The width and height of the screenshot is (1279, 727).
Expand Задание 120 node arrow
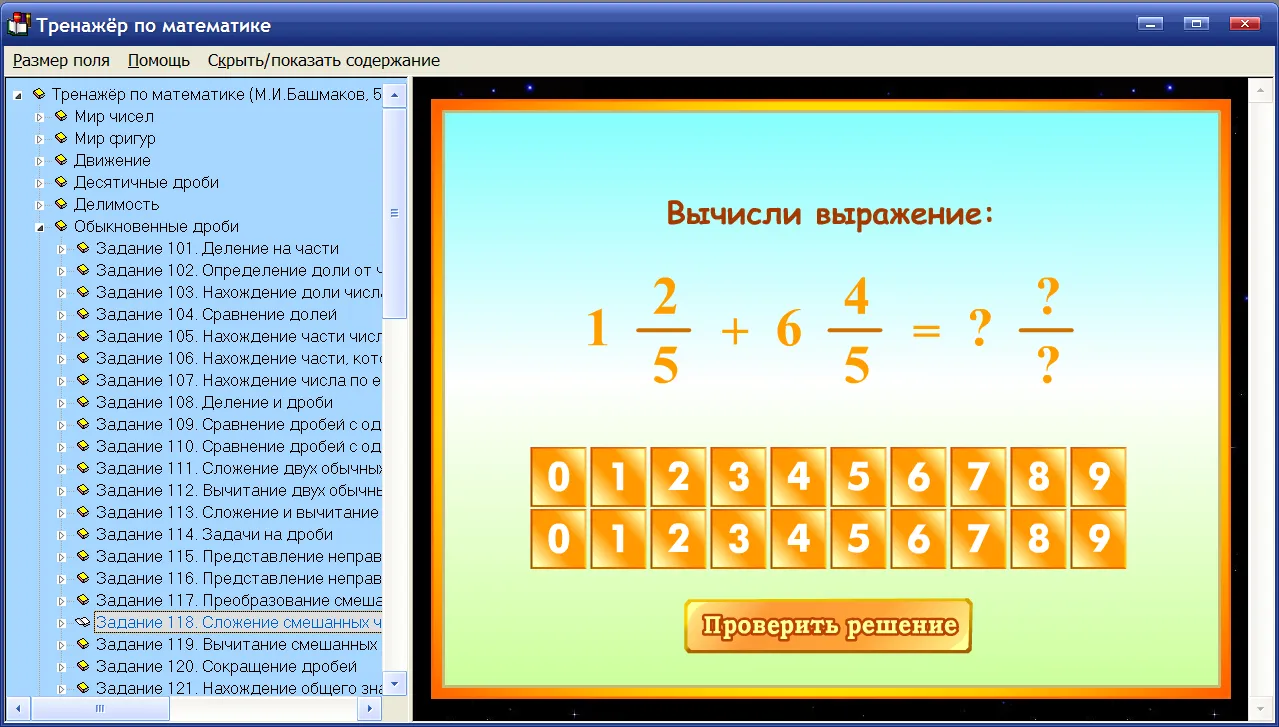[62, 667]
